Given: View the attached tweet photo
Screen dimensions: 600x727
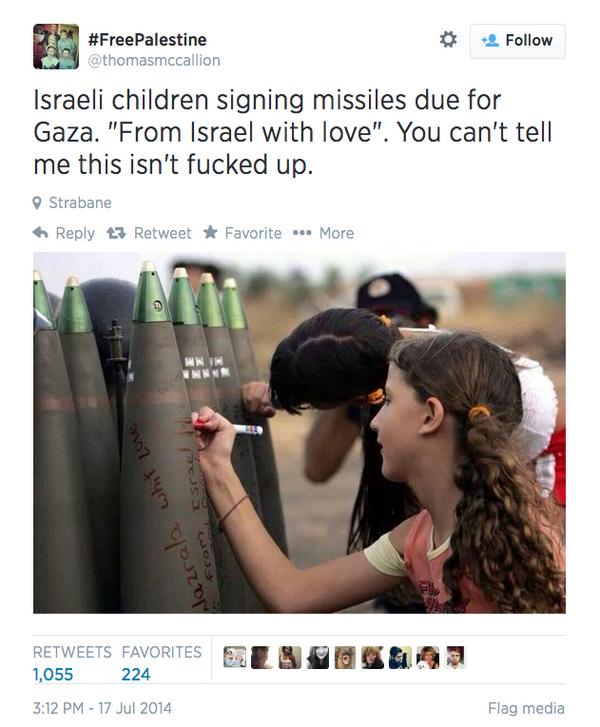Looking at the screenshot, I should coord(299,433).
